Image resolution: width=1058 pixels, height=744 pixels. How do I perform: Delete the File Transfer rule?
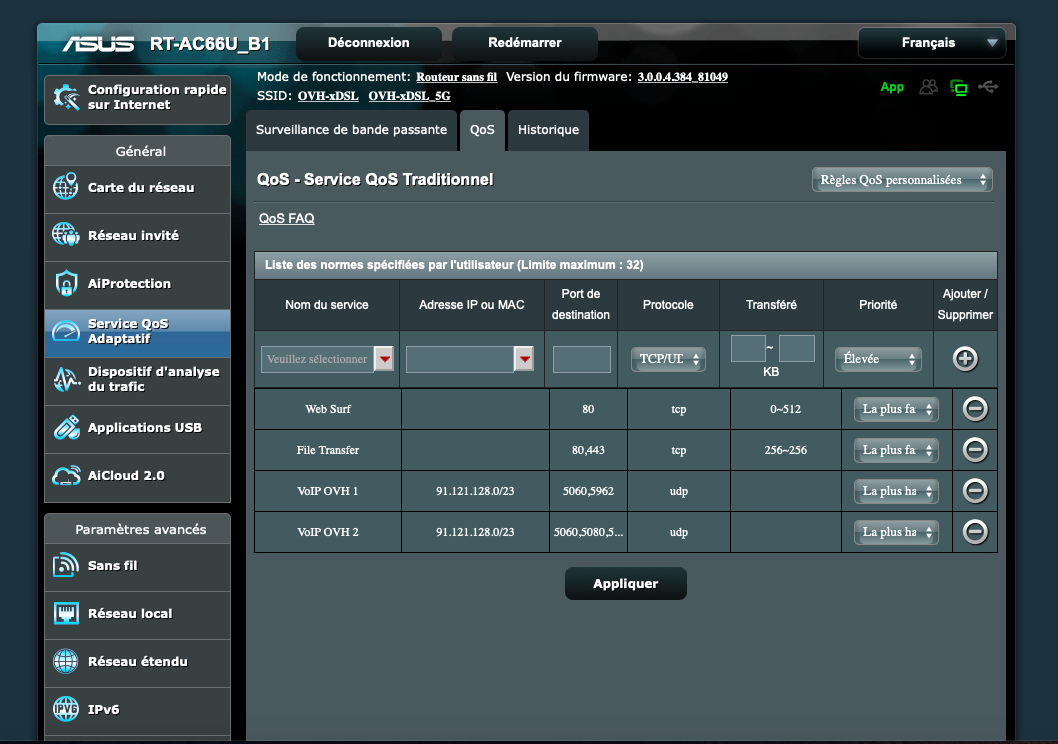(x=975, y=450)
